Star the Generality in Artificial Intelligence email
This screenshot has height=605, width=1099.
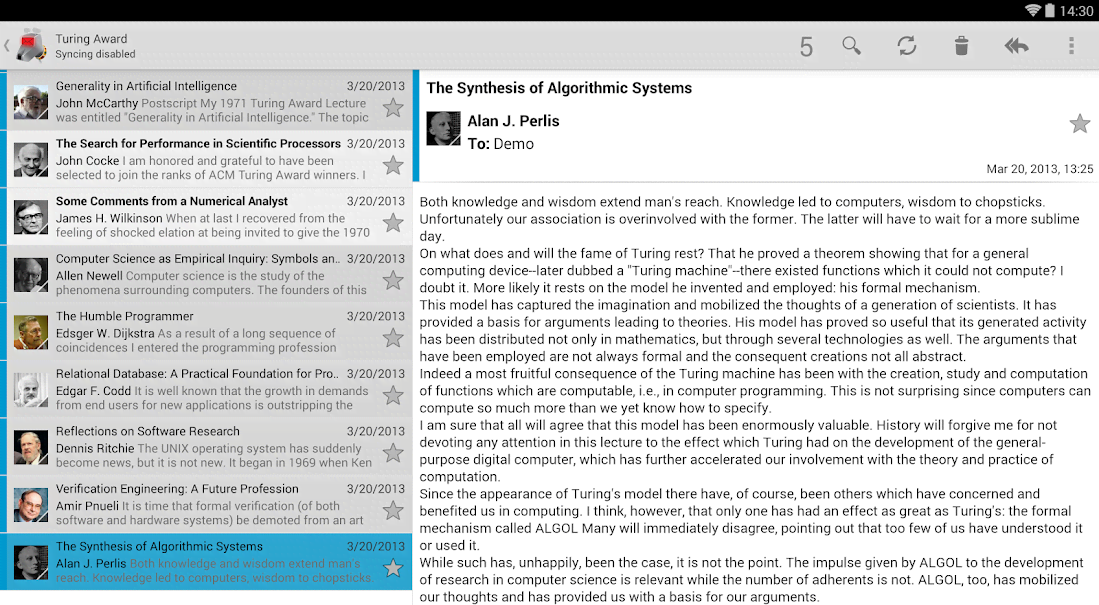point(393,107)
